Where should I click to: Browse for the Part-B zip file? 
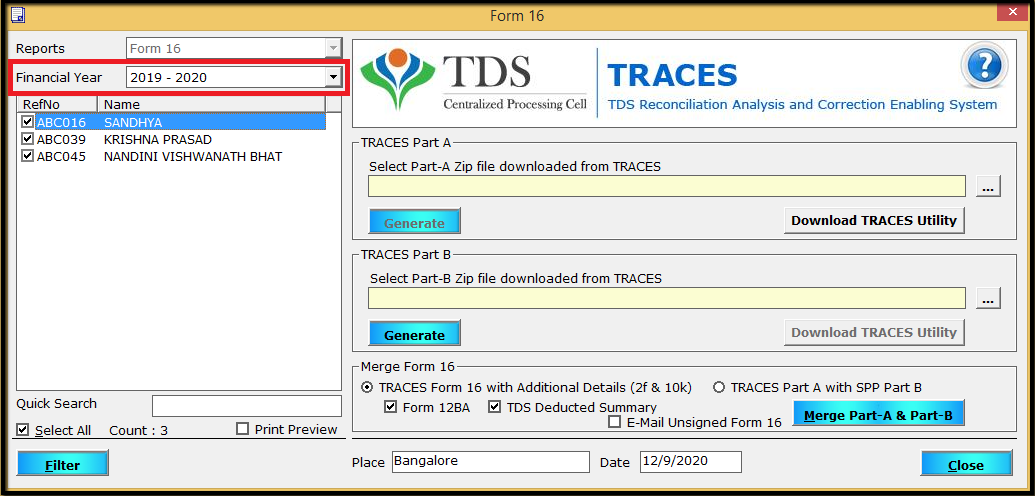[988, 298]
